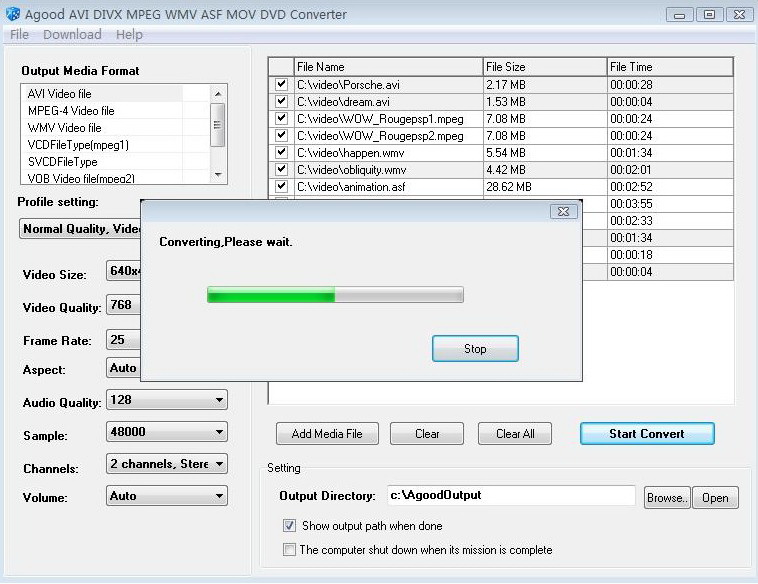758x584 pixels.
Task: Select the C:\video\animation.asf file name
Action: coord(351,187)
